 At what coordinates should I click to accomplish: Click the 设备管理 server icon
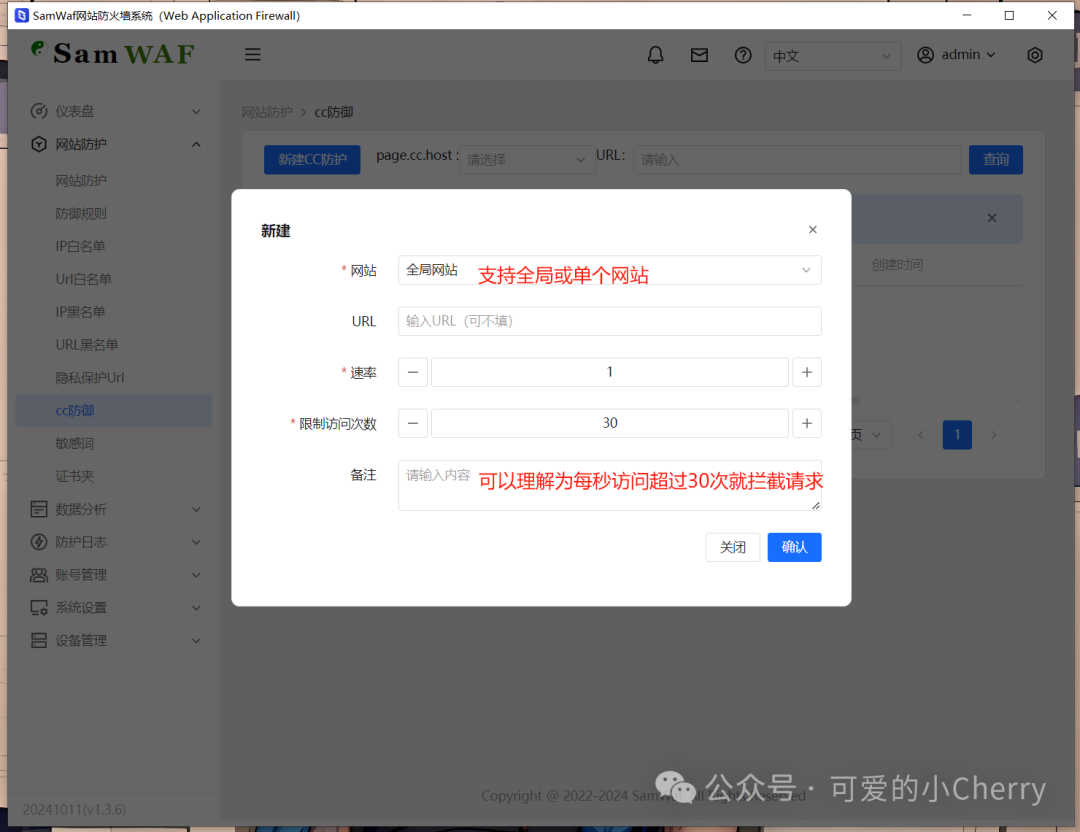(39, 641)
